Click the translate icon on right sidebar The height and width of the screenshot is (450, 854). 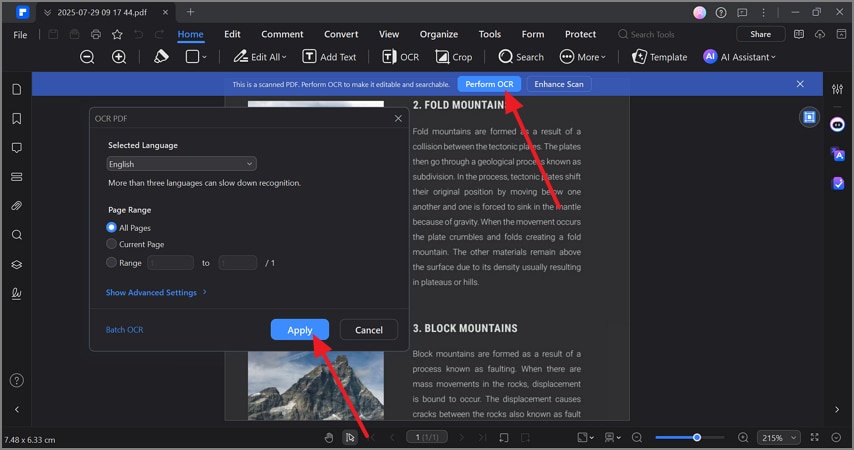[x=838, y=154]
